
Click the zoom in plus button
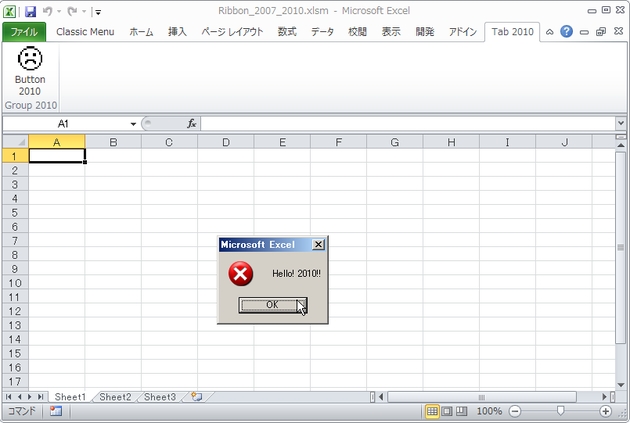pos(605,411)
